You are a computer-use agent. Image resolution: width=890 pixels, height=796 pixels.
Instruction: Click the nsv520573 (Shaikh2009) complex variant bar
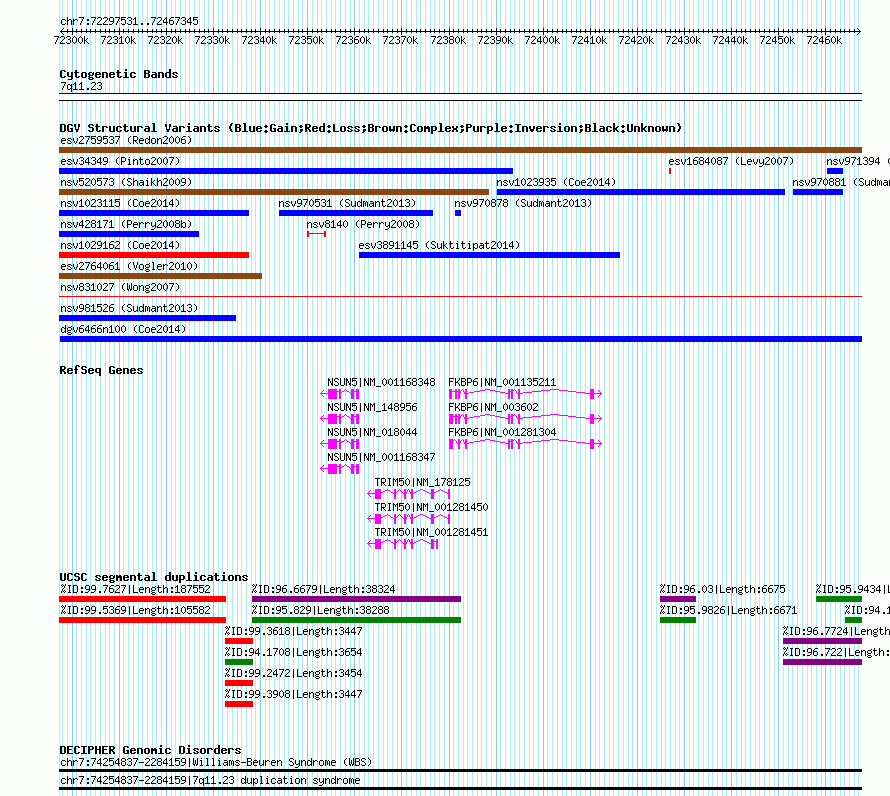[x=274, y=192]
